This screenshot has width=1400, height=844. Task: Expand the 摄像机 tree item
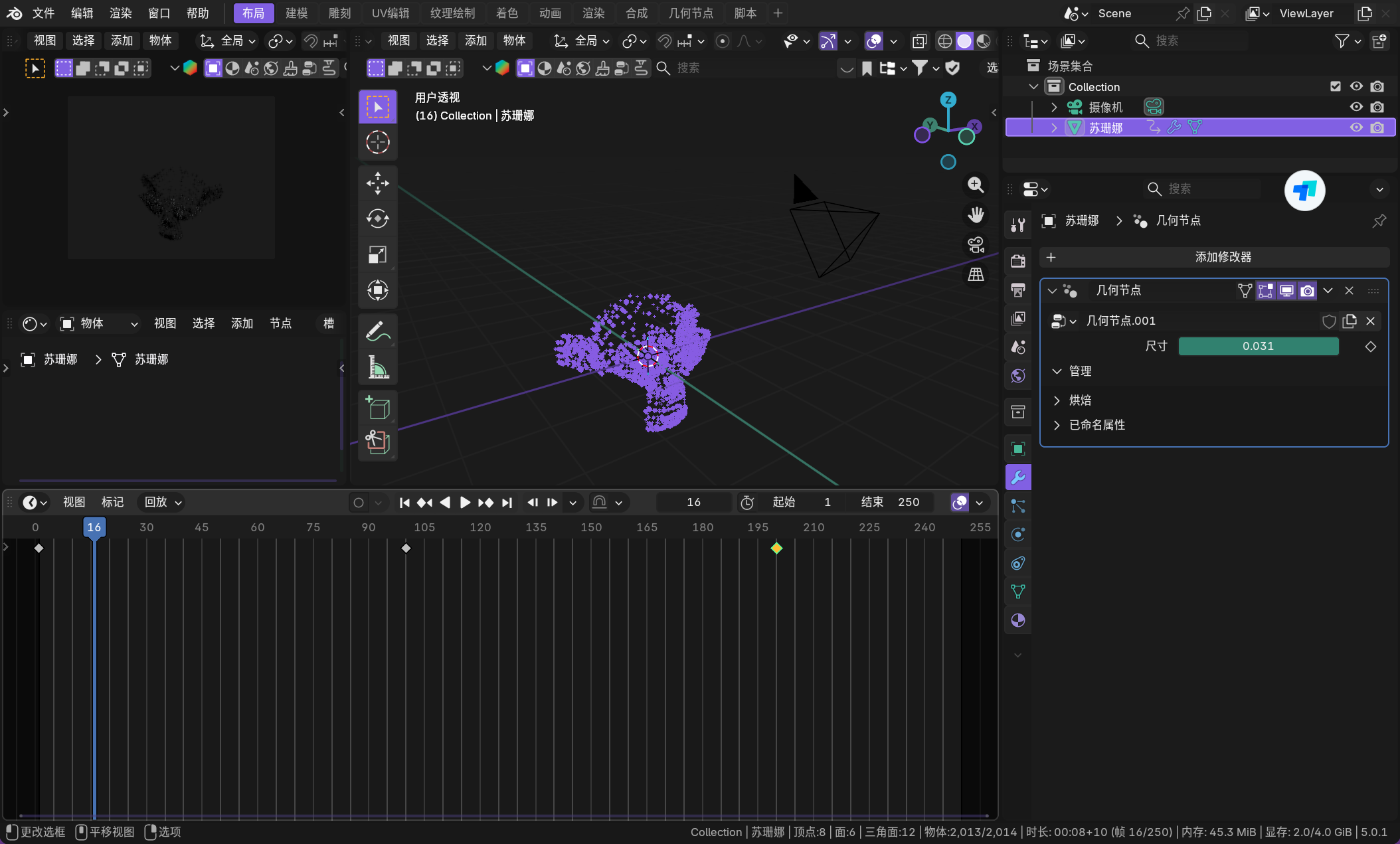(x=1054, y=107)
